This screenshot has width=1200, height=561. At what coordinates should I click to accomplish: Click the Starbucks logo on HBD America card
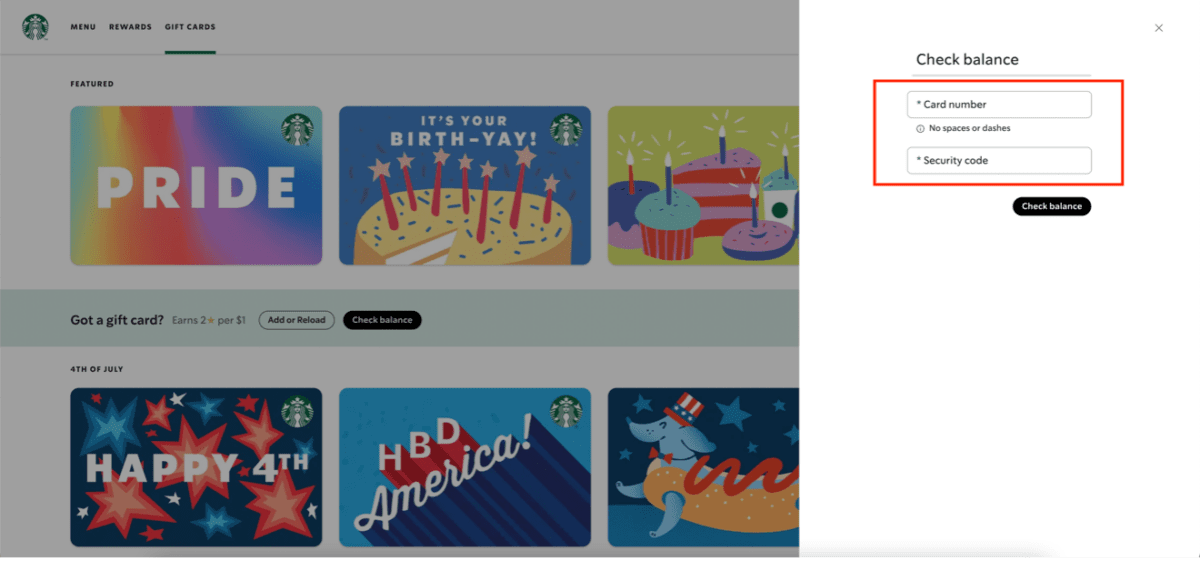[x=566, y=411]
